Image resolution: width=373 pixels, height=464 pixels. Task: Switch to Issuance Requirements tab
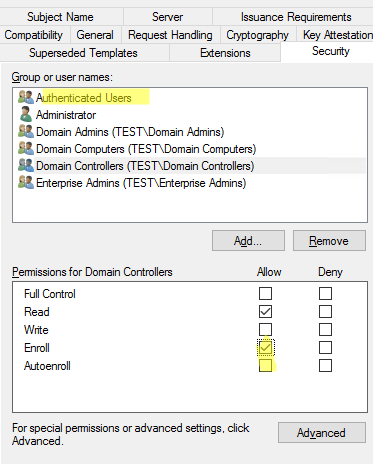[293, 17]
